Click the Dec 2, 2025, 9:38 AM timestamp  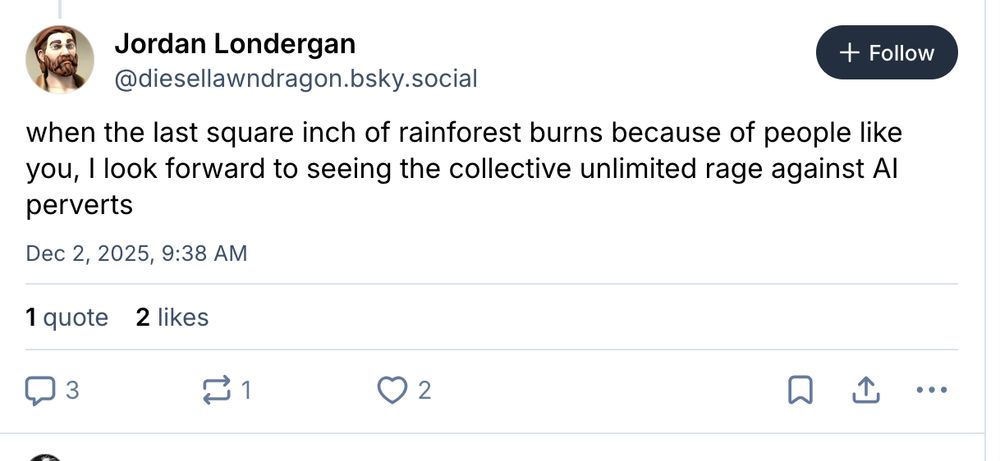click(136, 254)
